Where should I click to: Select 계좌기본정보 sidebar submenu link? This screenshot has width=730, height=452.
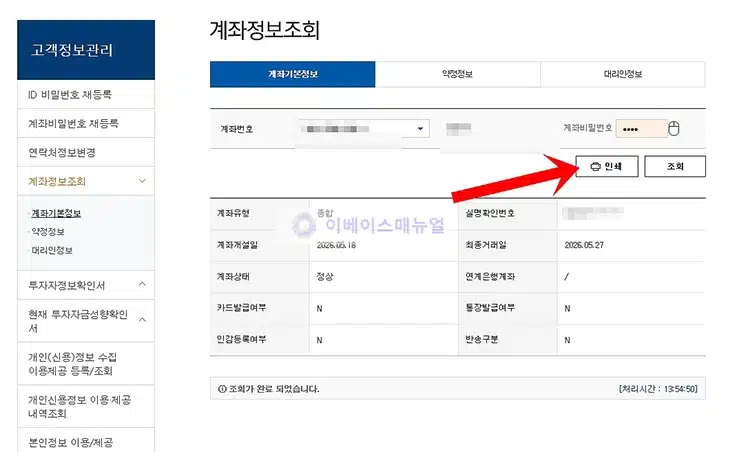(x=56, y=213)
